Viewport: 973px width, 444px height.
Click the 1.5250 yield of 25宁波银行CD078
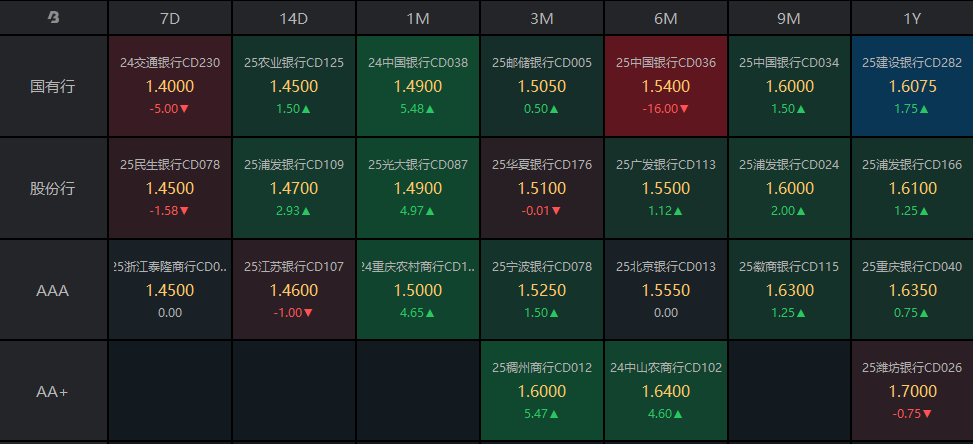(542, 290)
